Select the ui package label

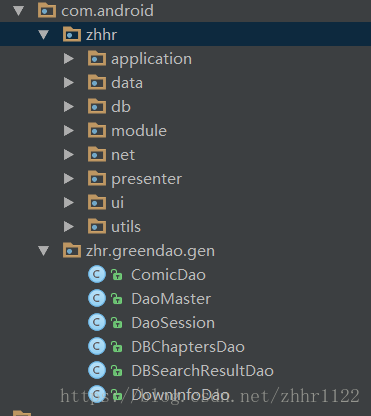[117, 203]
